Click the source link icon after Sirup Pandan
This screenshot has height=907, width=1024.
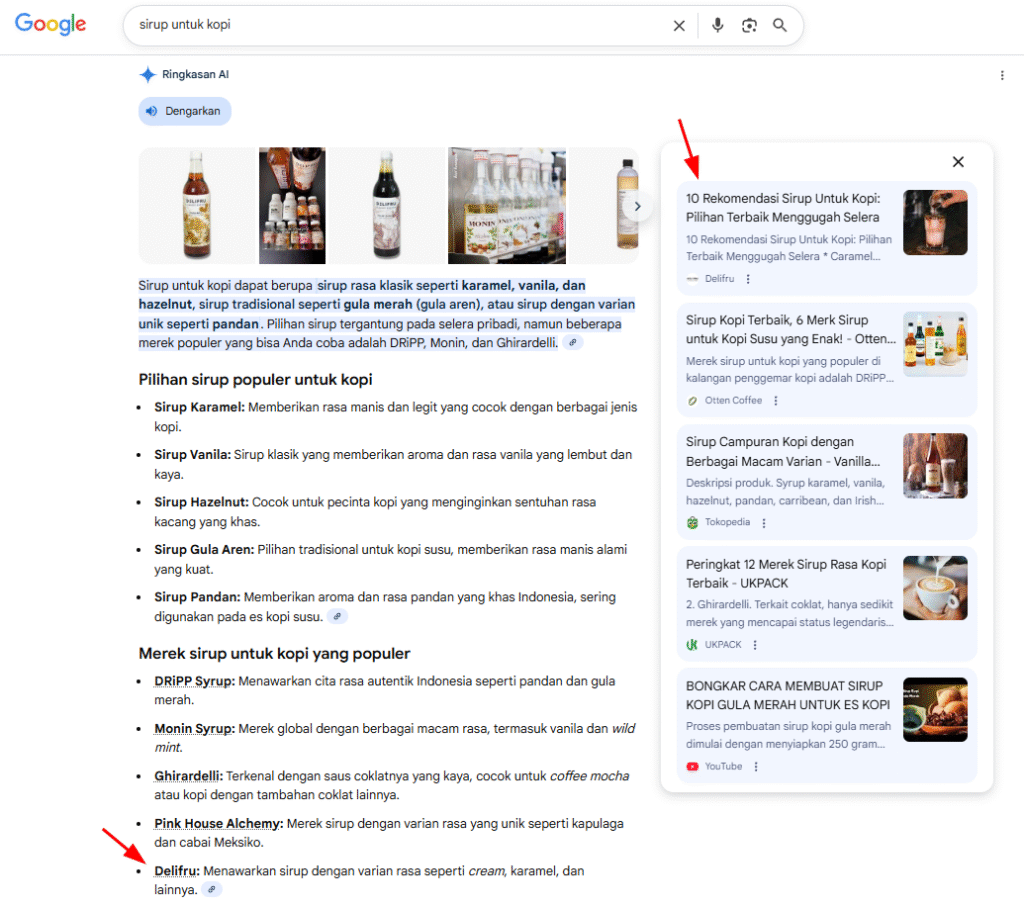tap(338, 617)
